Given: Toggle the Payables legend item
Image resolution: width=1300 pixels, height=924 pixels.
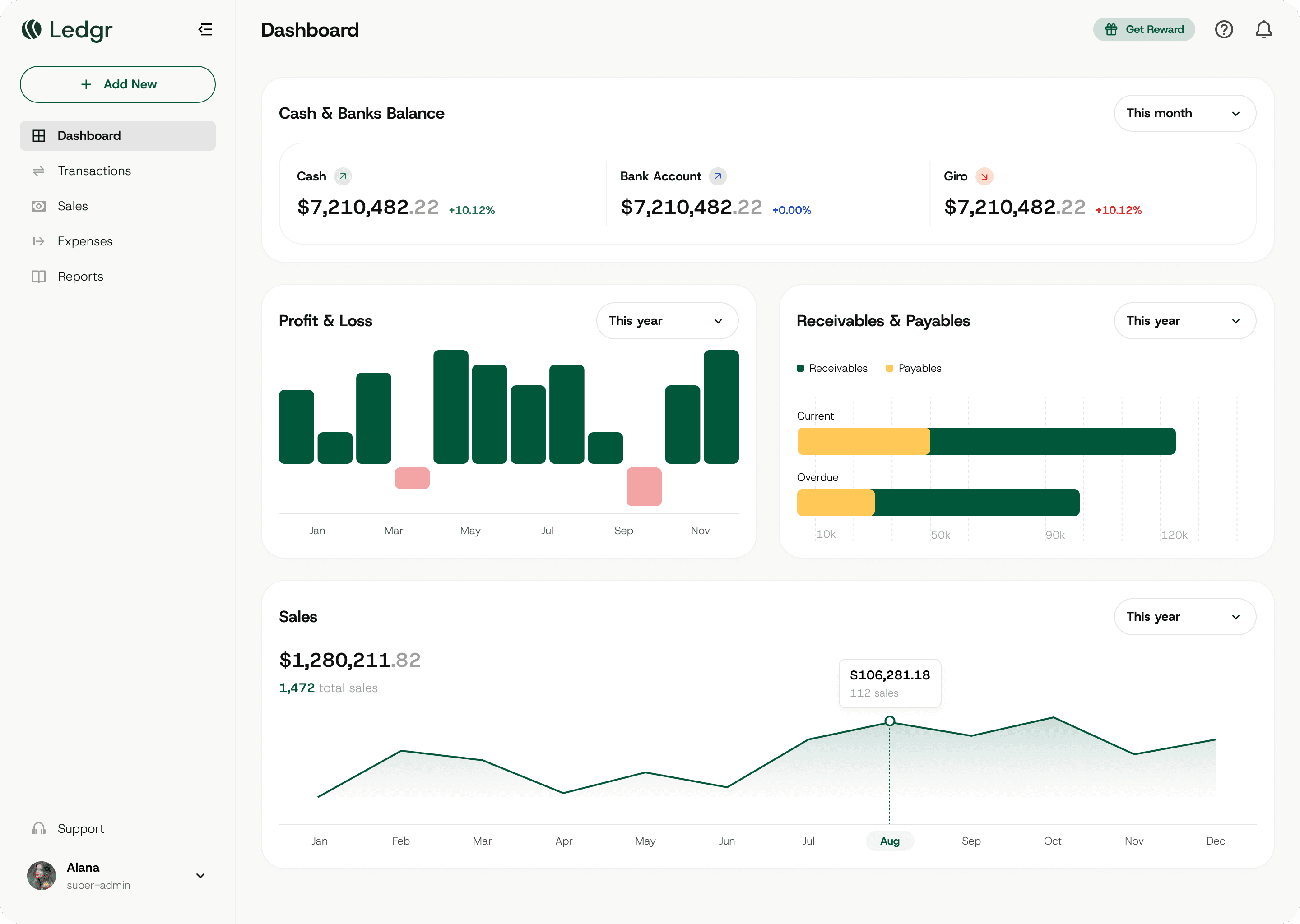Looking at the screenshot, I should point(914,368).
